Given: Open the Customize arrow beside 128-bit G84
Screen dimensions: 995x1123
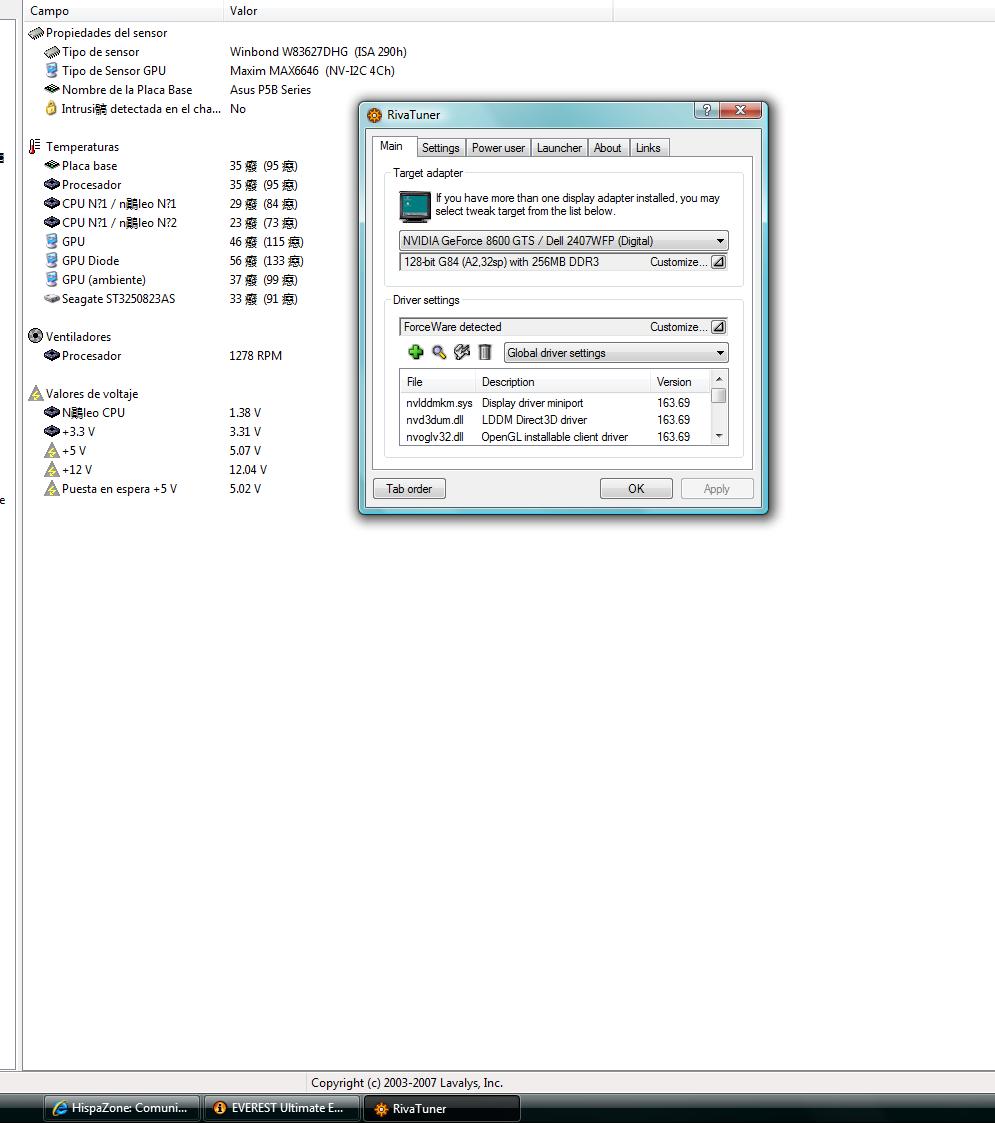Looking at the screenshot, I should point(718,262).
